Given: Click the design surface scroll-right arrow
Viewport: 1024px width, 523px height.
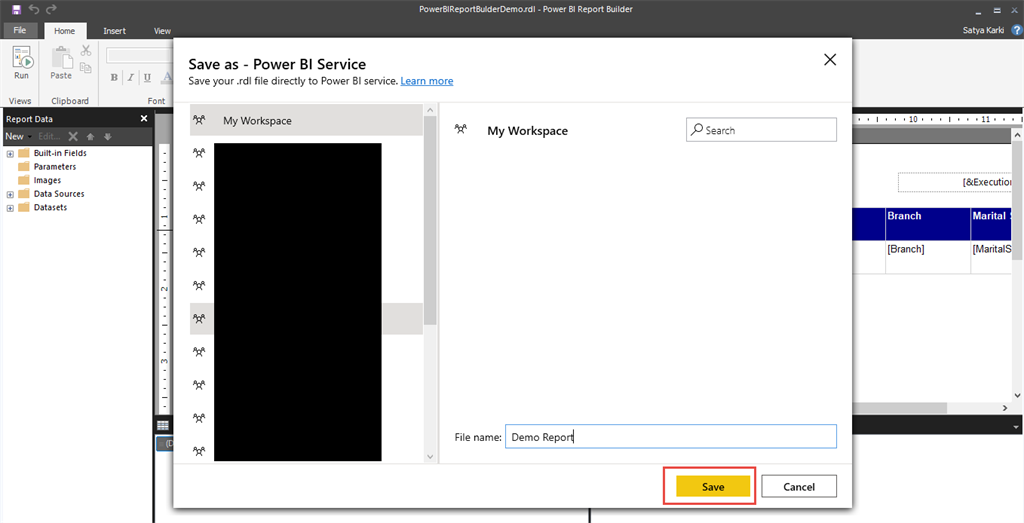Looking at the screenshot, I should coord(1005,408).
